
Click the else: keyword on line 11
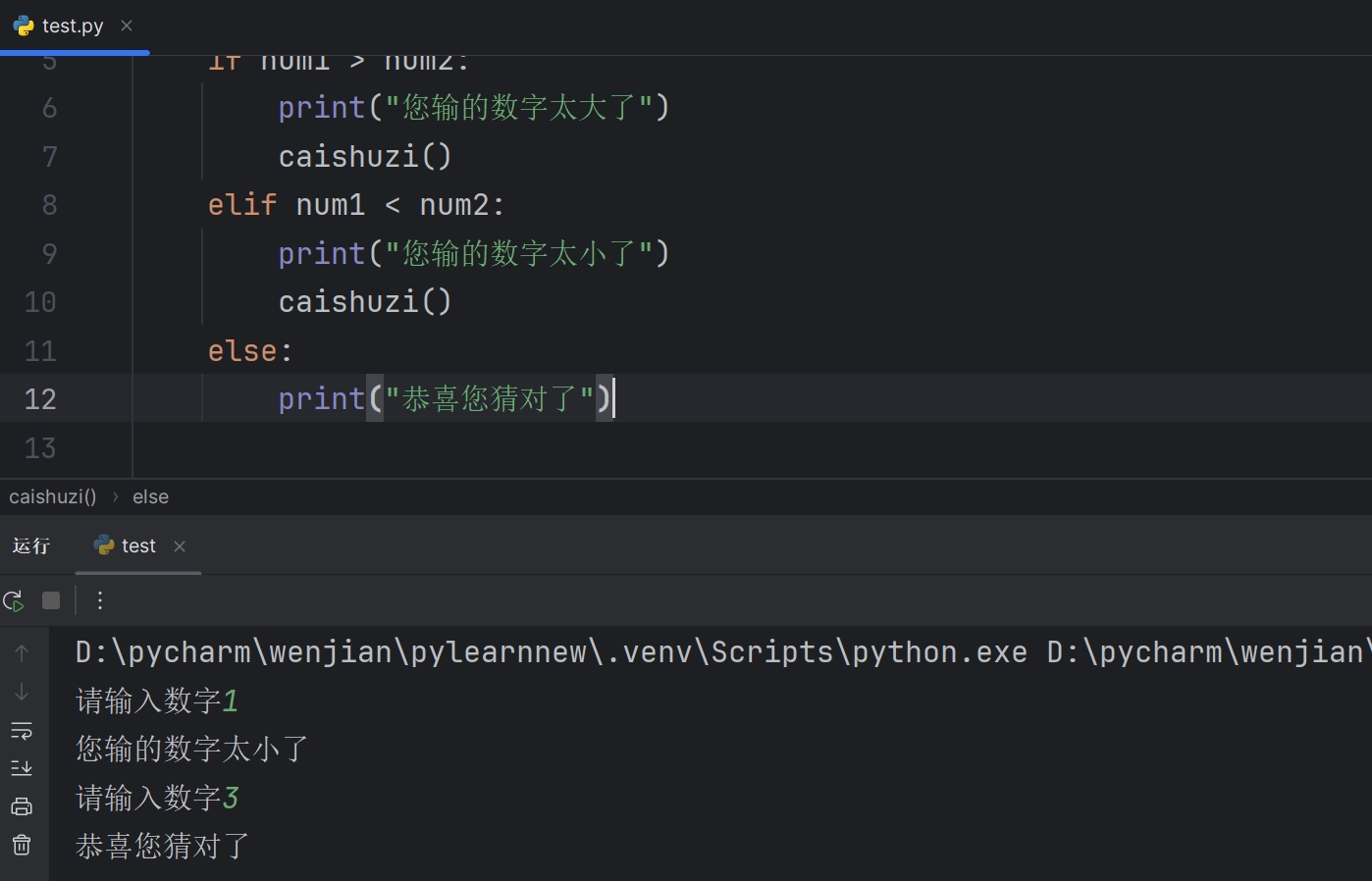coord(250,350)
